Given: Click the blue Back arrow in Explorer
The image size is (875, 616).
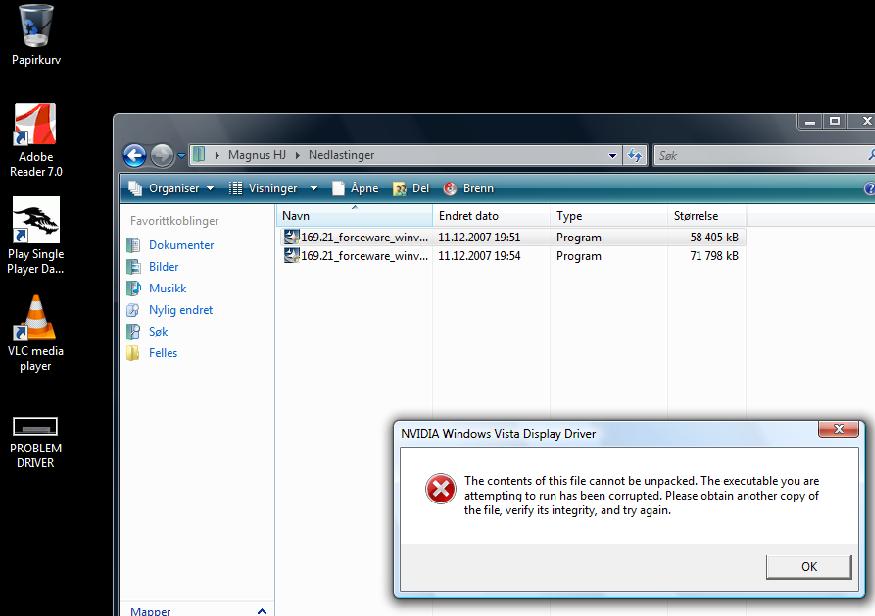Looking at the screenshot, I should click(134, 156).
